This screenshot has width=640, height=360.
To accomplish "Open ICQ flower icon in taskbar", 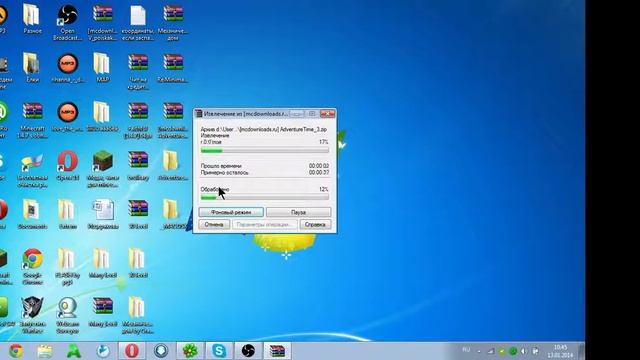I will coord(190,351).
